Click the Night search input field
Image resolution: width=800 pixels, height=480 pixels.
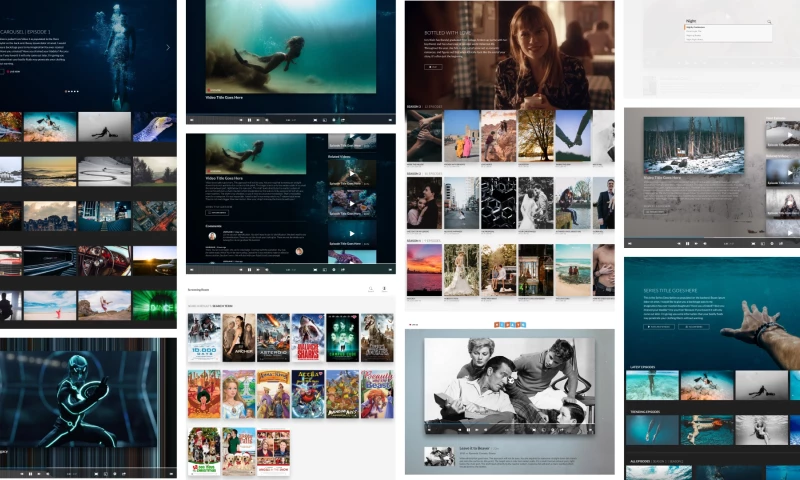pyautogui.click(x=728, y=21)
